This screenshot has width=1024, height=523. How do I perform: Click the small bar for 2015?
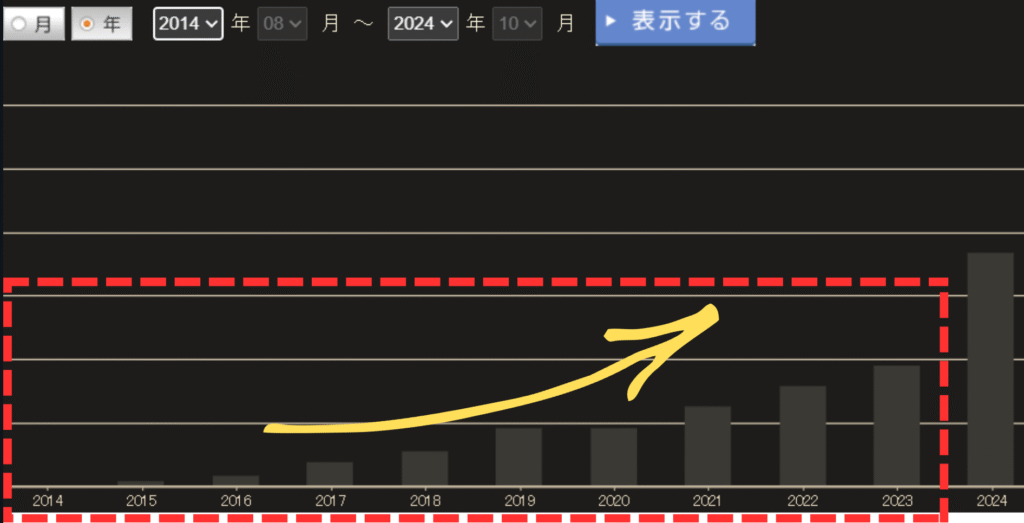(141, 483)
